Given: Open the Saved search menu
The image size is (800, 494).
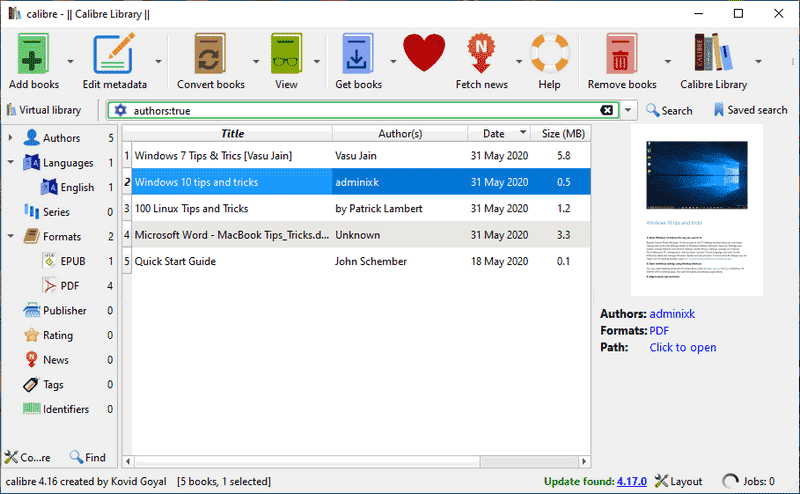Looking at the screenshot, I should click(x=750, y=110).
